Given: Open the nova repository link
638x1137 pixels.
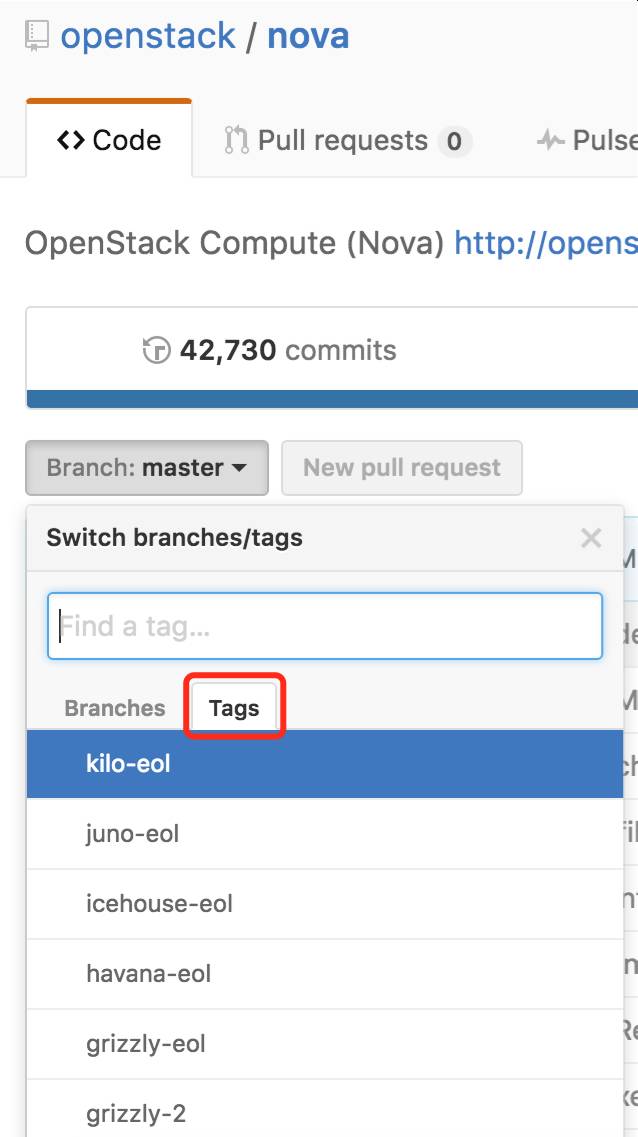Looking at the screenshot, I should [x=308, y=36].
